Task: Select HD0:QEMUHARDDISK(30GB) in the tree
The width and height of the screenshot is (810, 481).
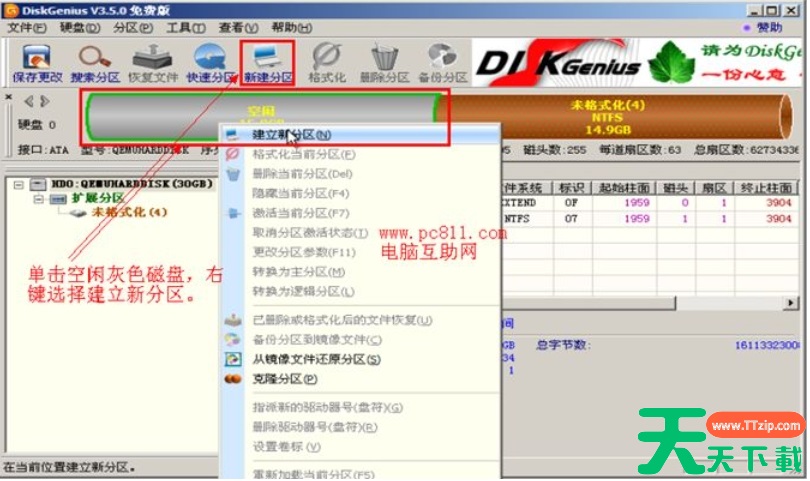Action: pos(132,184)
